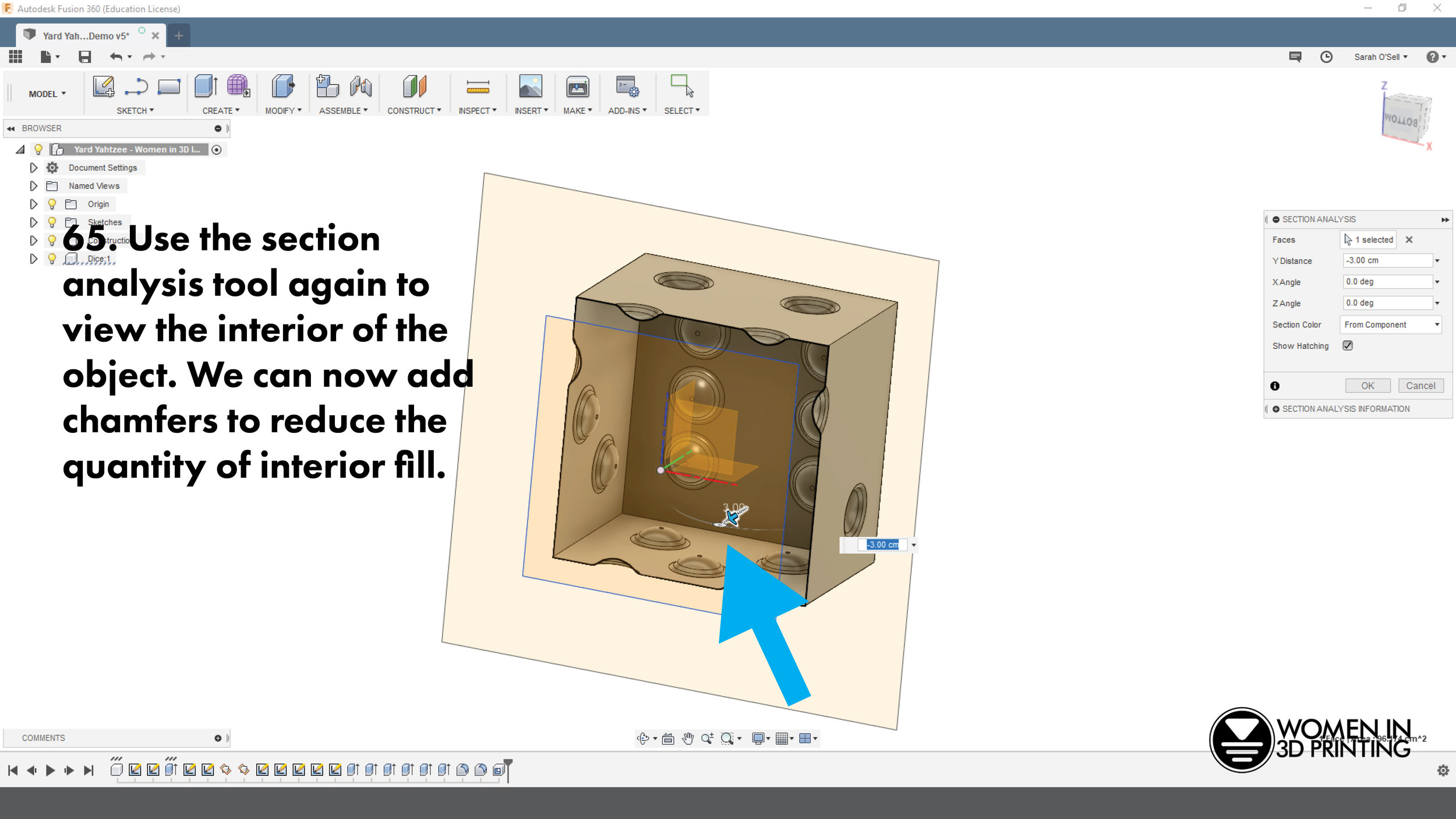Expand the Origin tree node
Viewport: 1456px width, 819px height.
tap(33, 204)
